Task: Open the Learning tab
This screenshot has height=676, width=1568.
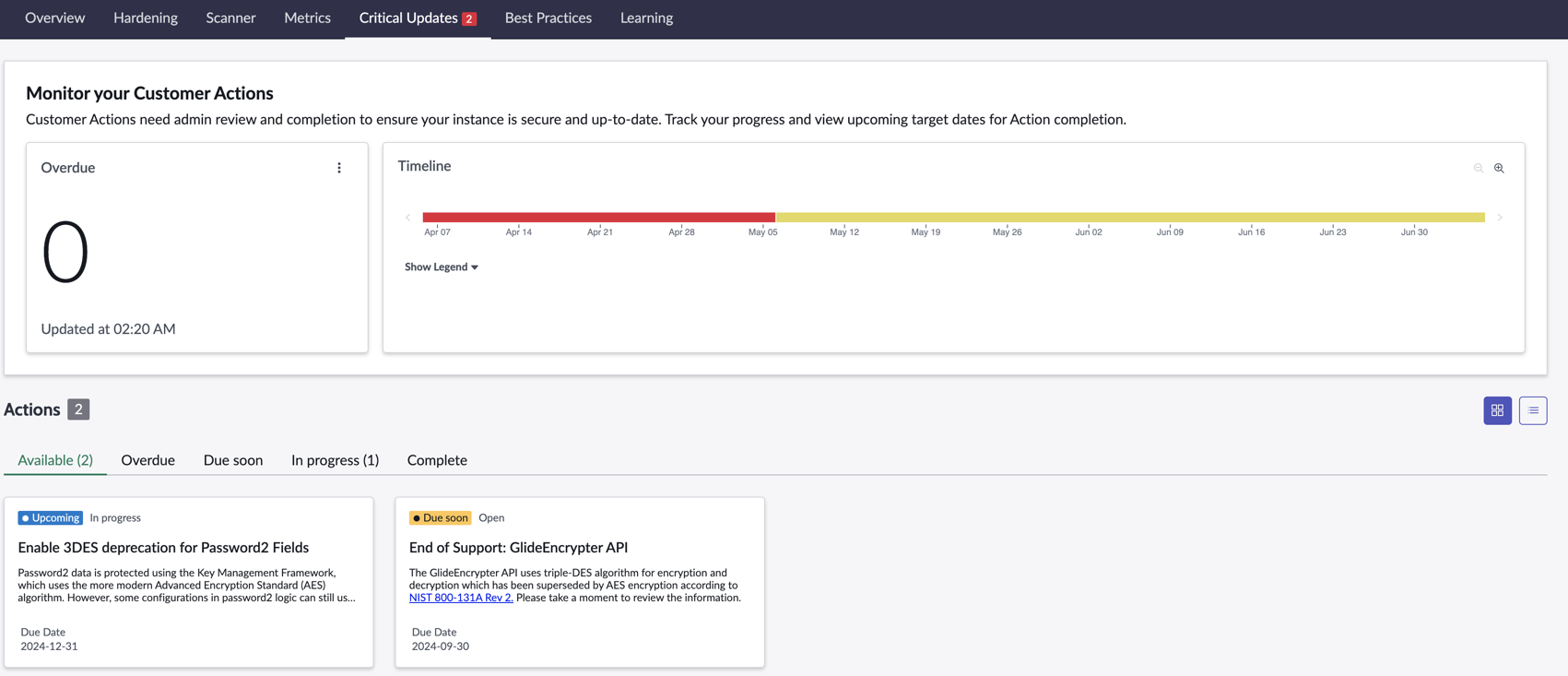Action: (646, 18)
